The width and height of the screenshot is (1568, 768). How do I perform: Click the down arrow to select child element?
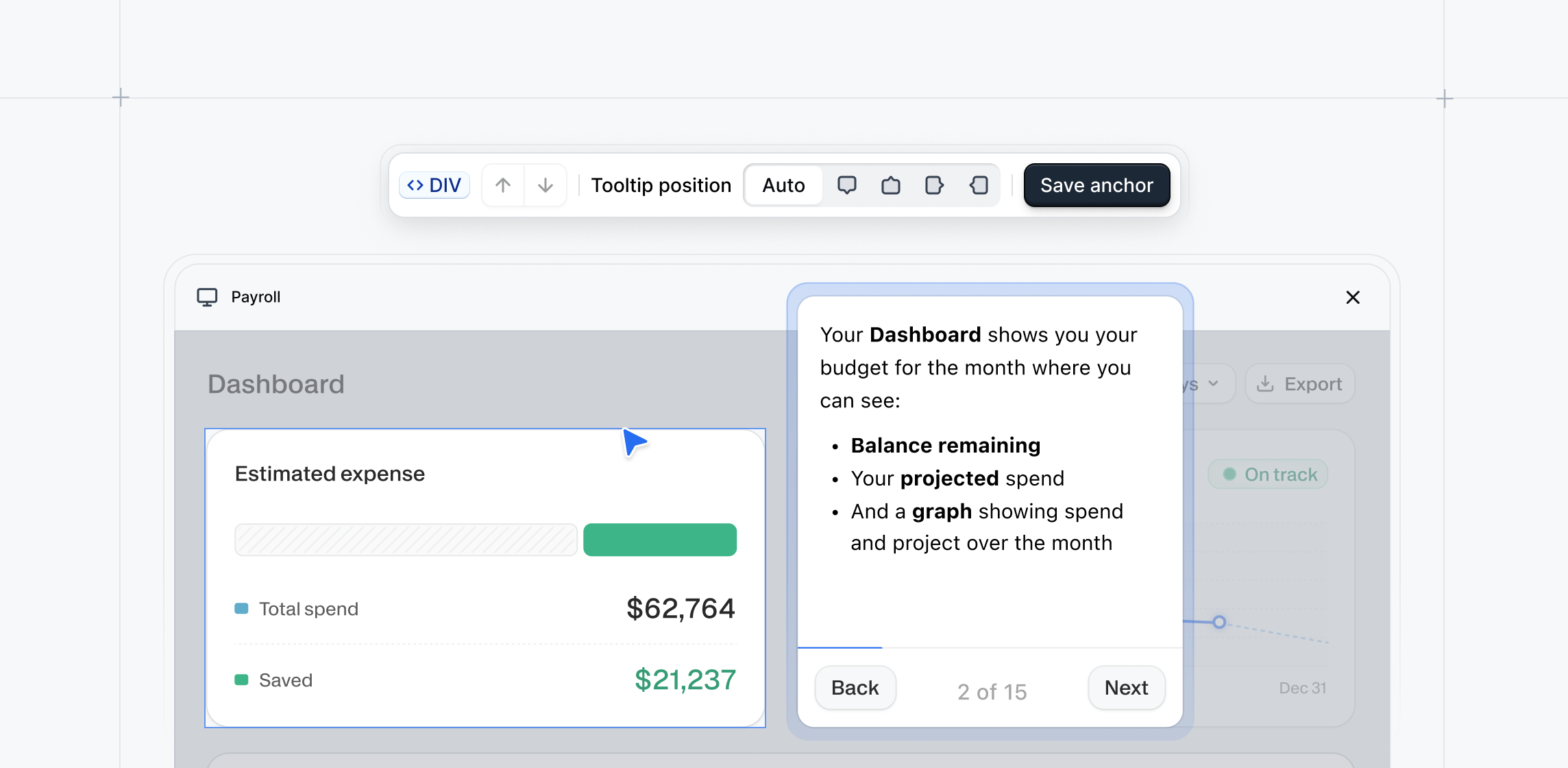[x=545, y=185]
